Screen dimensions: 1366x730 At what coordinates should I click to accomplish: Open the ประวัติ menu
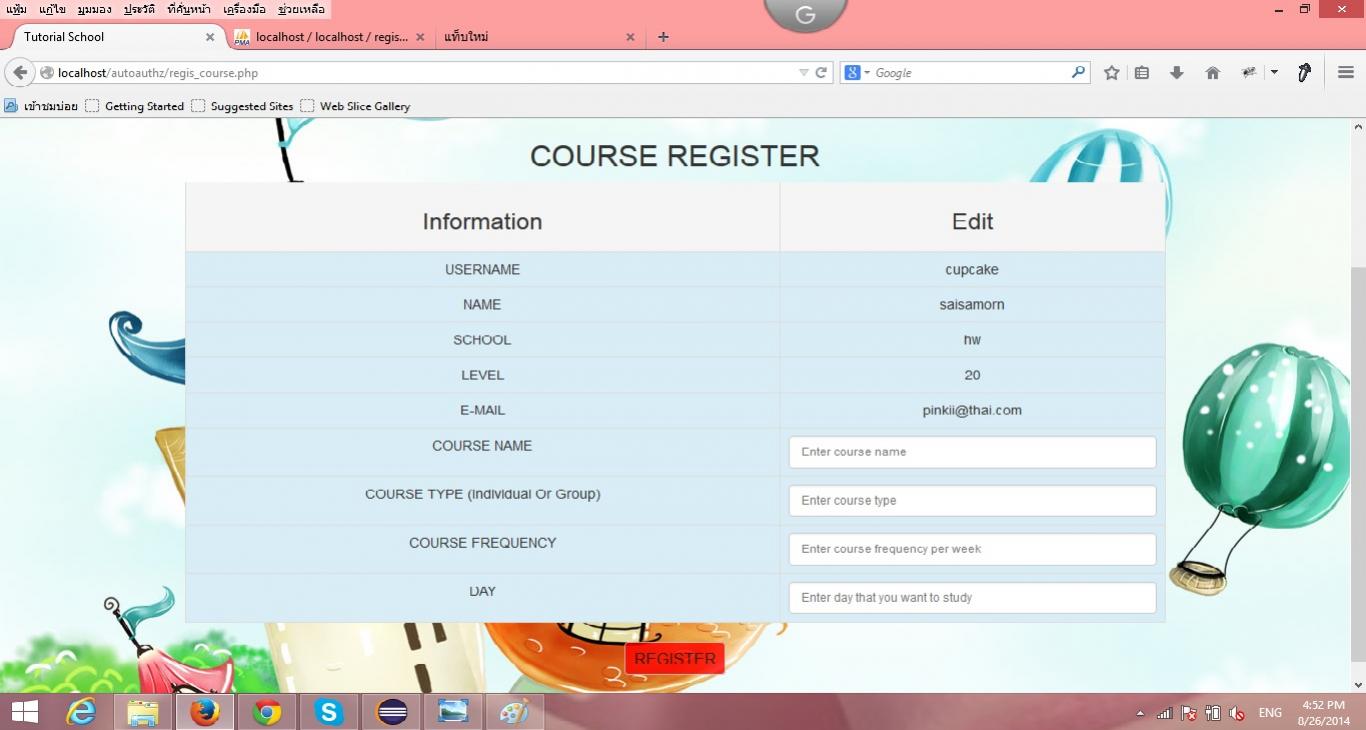(140, 9)
